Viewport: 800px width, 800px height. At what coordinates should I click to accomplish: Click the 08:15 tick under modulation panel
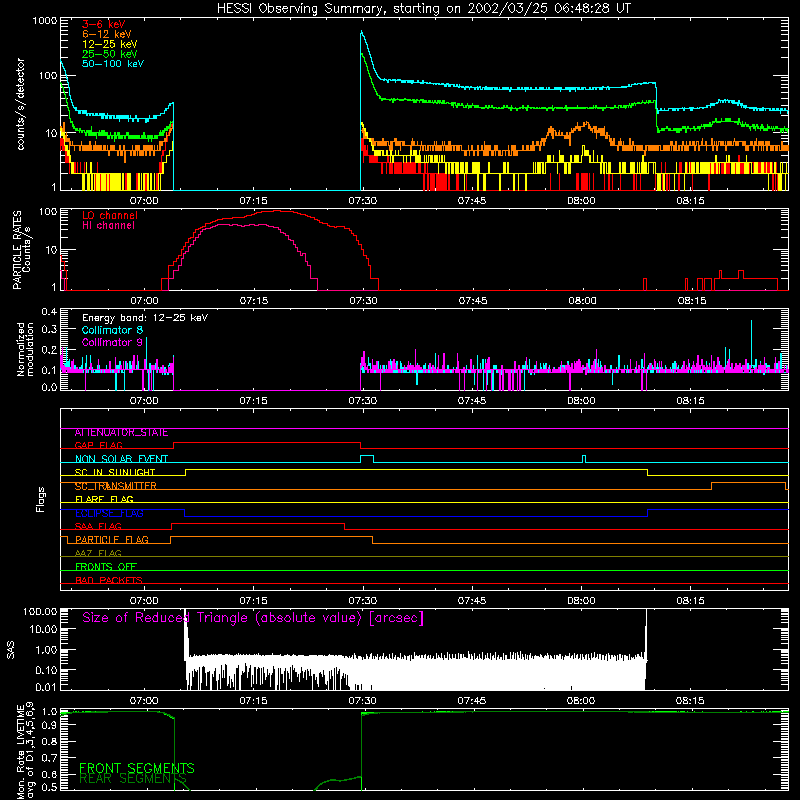pyautogui.click(x=690, y=401)
